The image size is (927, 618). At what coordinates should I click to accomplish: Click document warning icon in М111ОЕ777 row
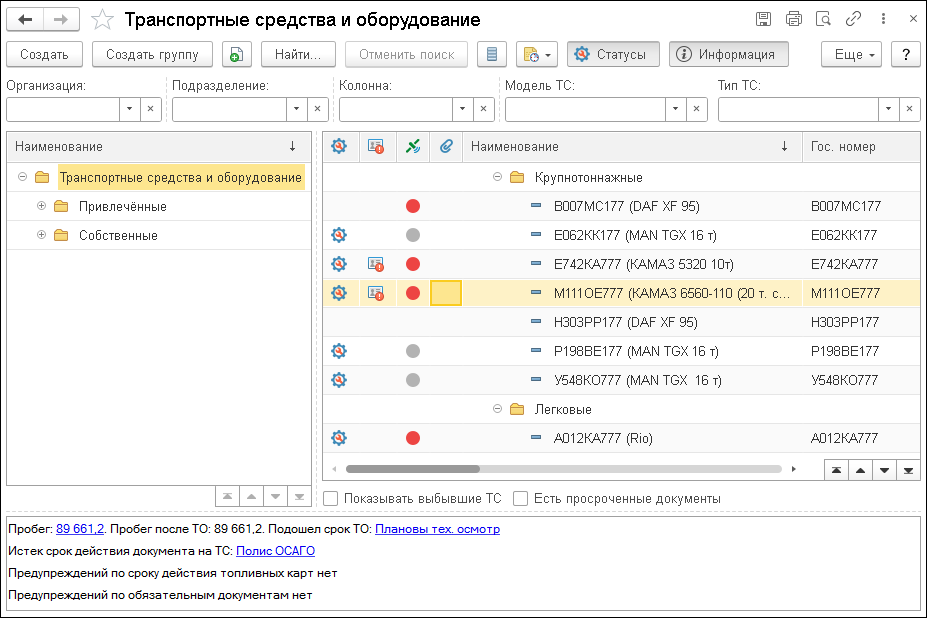(x=376, y=293)
